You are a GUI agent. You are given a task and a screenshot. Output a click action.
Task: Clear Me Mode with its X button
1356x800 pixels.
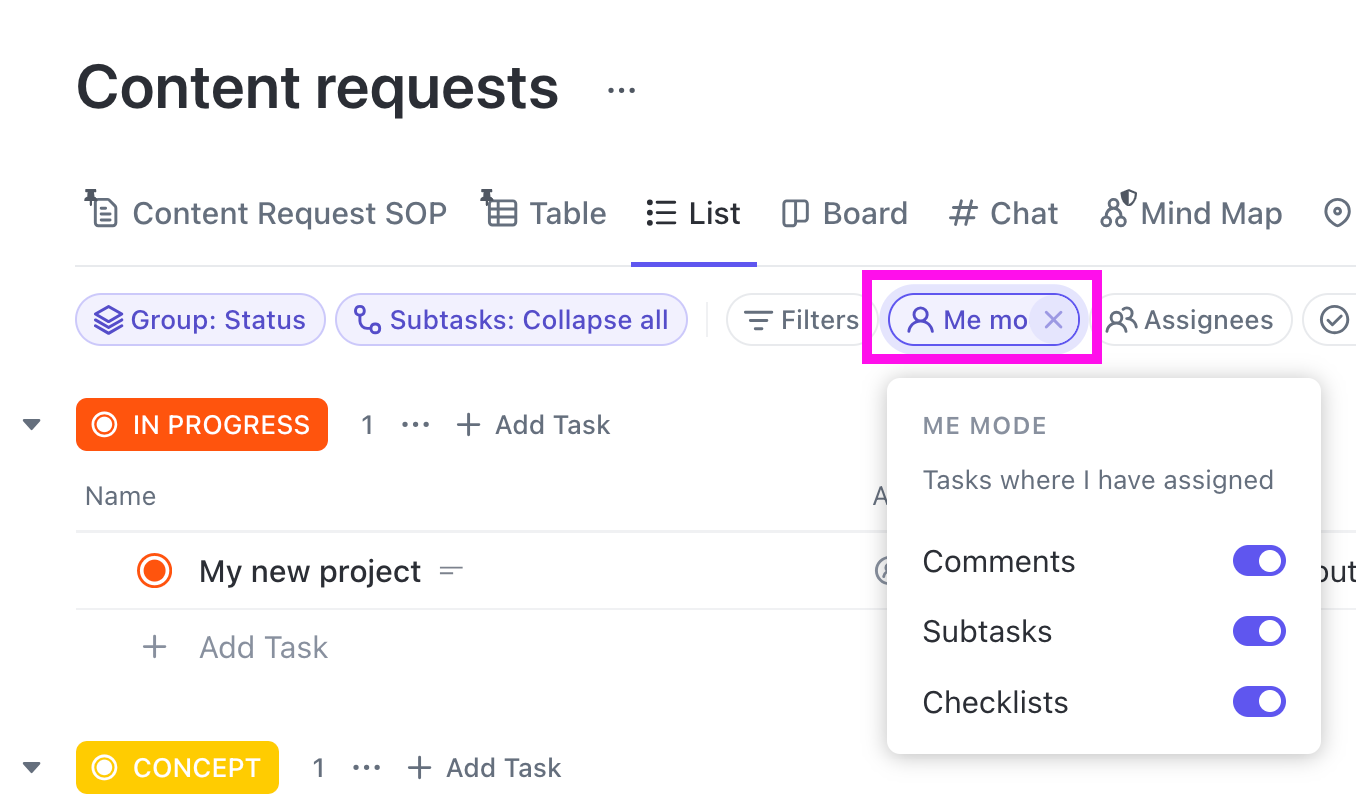(x=1053, y=319)
